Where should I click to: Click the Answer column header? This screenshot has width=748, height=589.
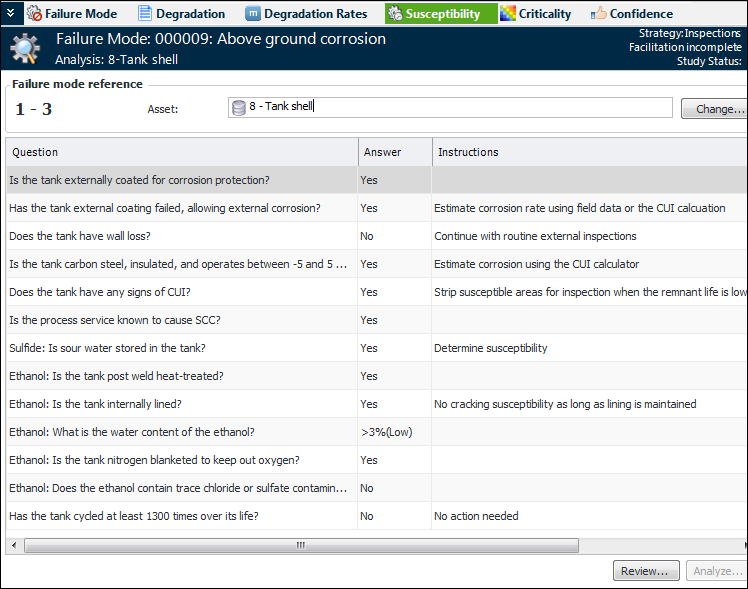pyautogui.click(x=395, y=152)
